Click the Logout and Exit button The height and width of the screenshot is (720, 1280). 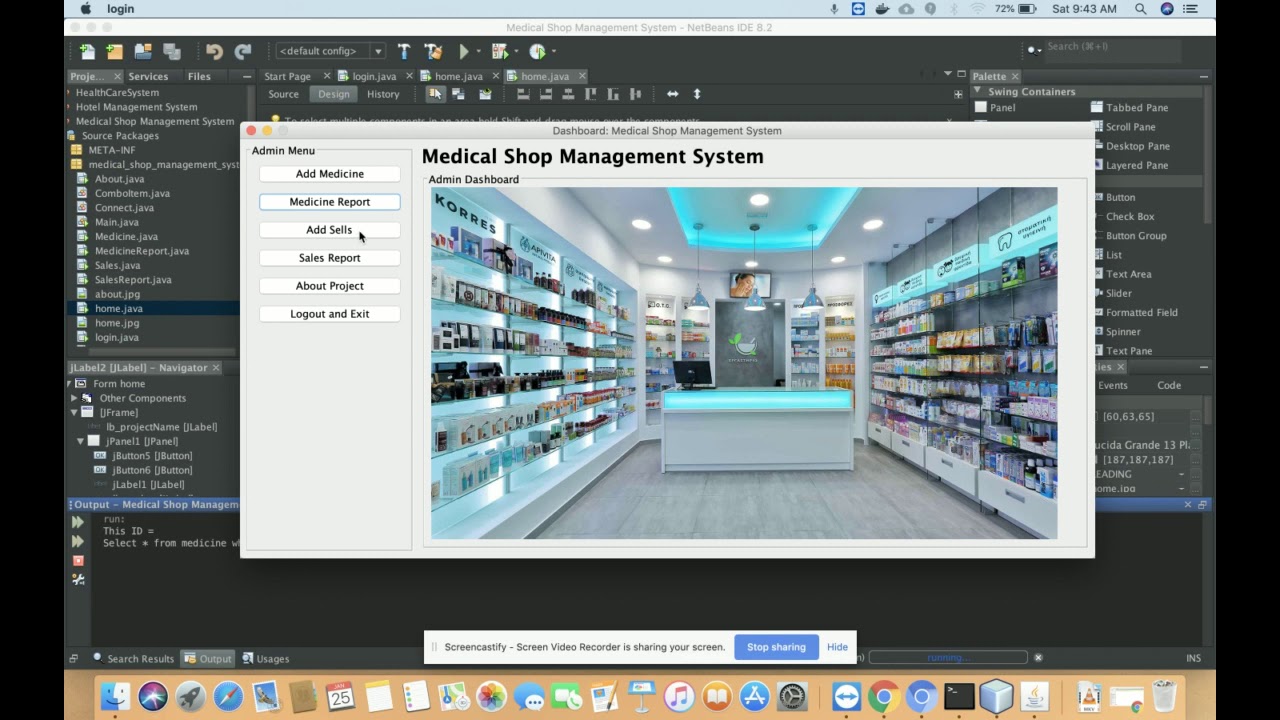[330, 314]
